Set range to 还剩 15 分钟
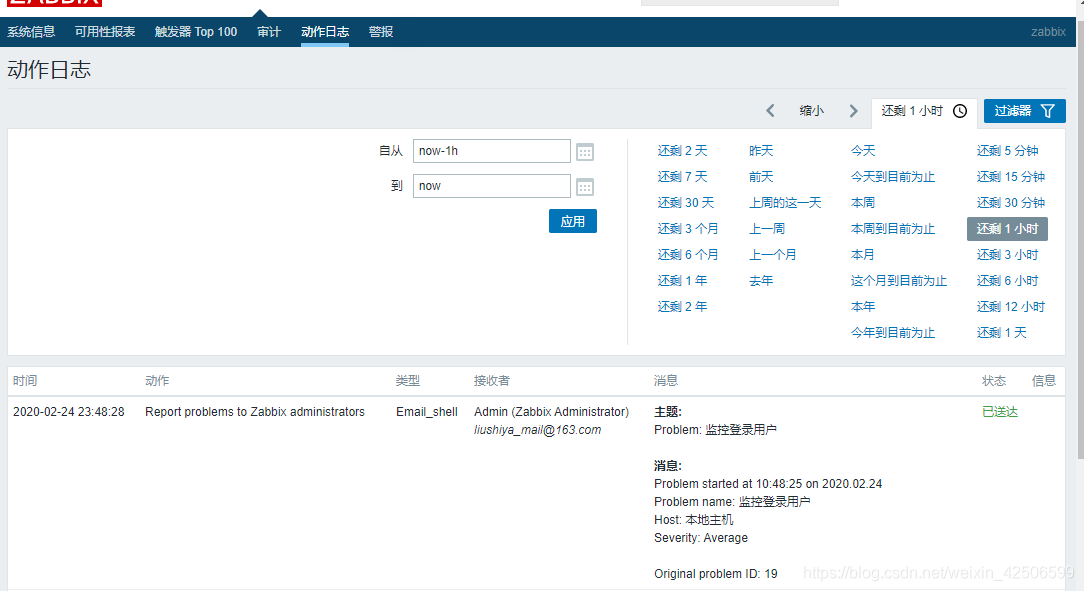The height and width of the screenshot is (591, 1084). [x=1011, y=177]
